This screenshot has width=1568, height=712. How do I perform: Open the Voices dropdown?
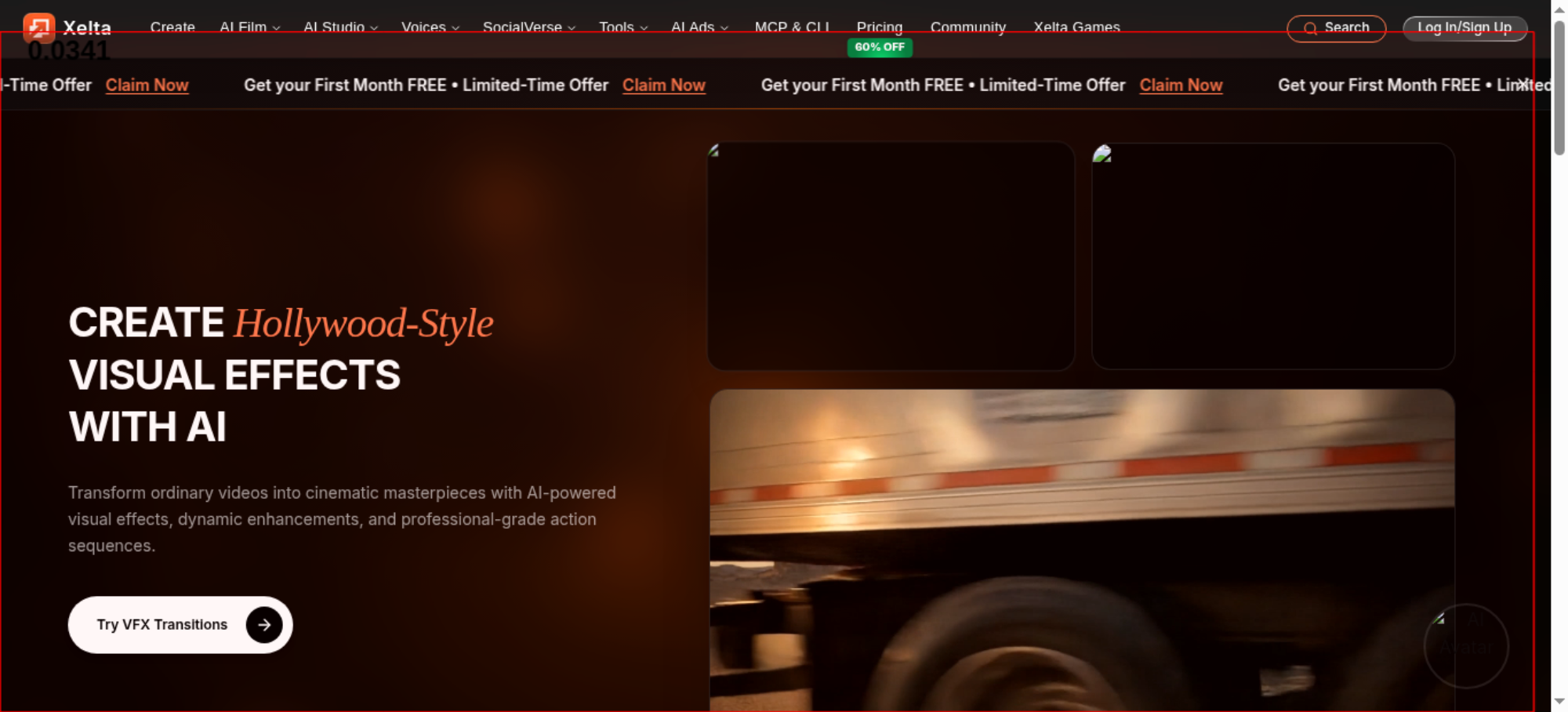(x=430, y=27)
